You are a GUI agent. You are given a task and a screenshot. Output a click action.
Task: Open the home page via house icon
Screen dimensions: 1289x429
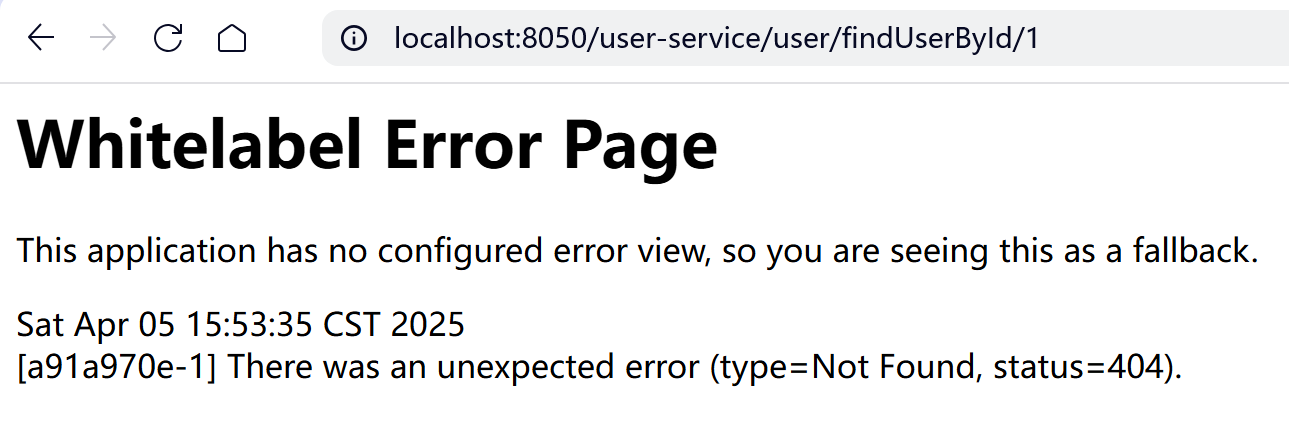pos(232,38)
